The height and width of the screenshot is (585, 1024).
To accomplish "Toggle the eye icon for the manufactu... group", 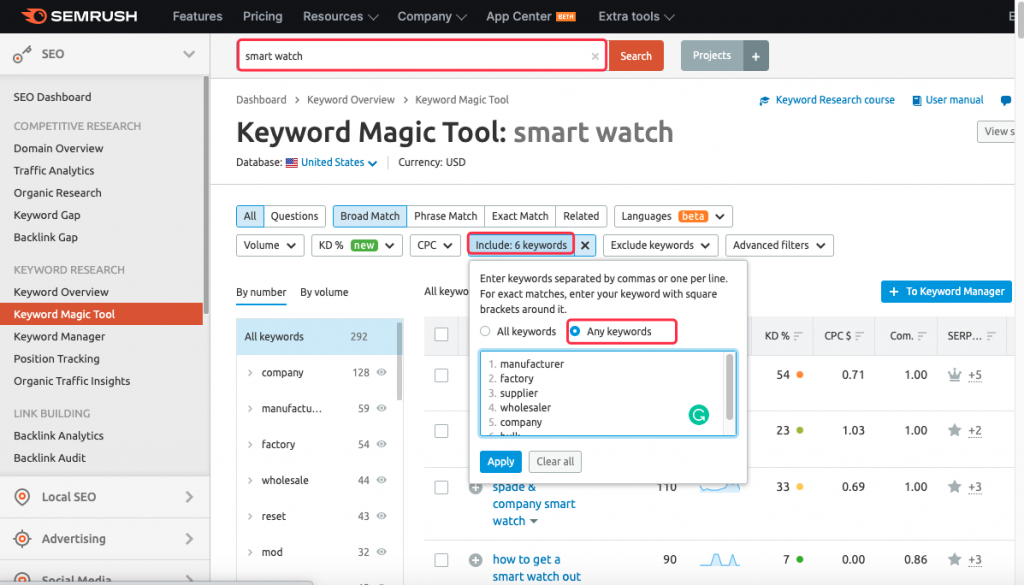I will click(381, 408).
